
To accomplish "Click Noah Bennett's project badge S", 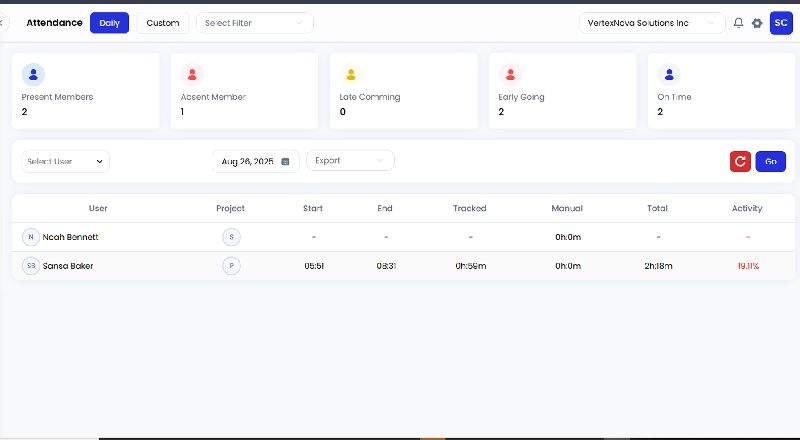I will click(x=231, y=237).
